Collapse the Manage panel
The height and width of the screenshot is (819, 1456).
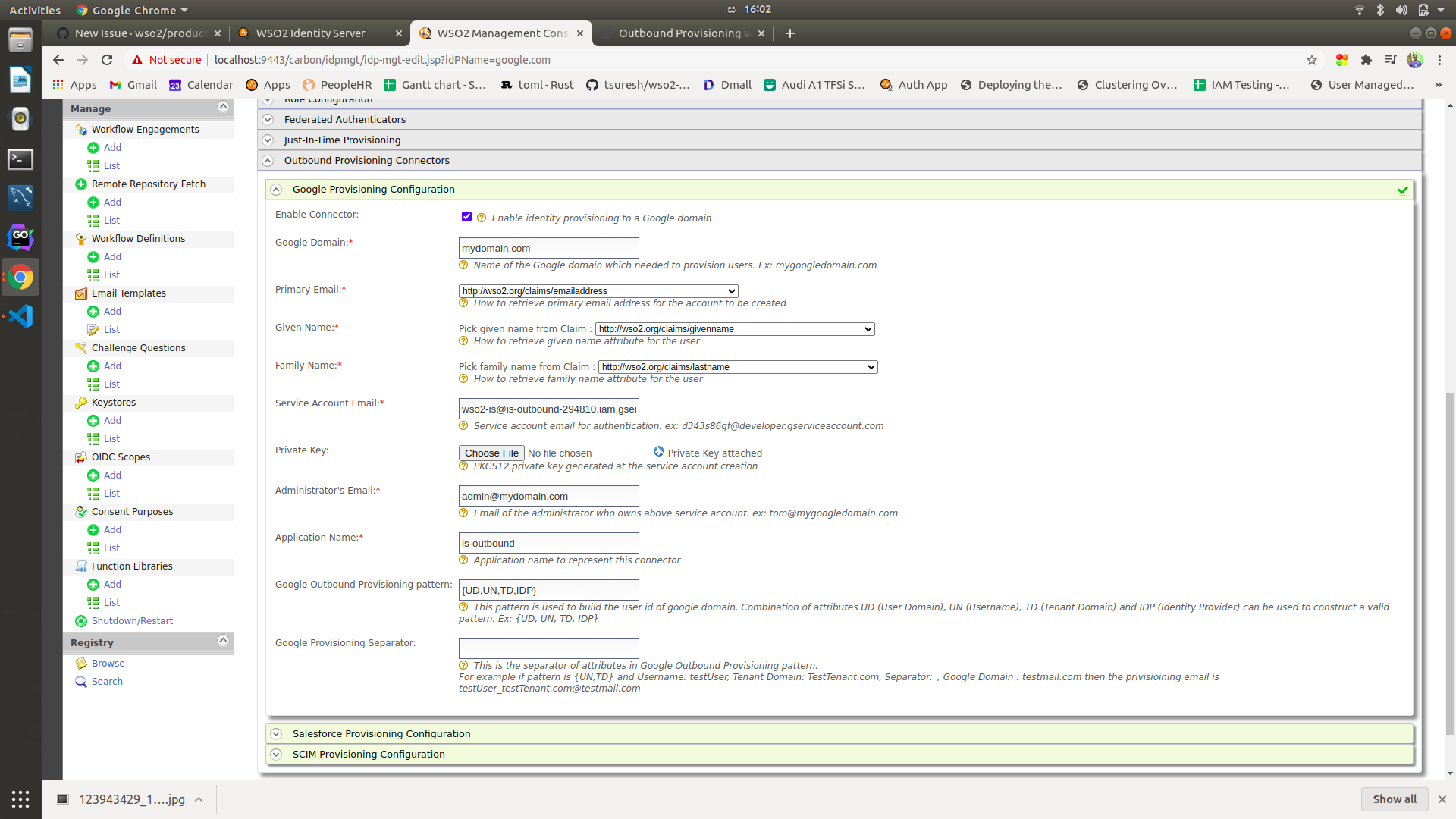point(223,106)
